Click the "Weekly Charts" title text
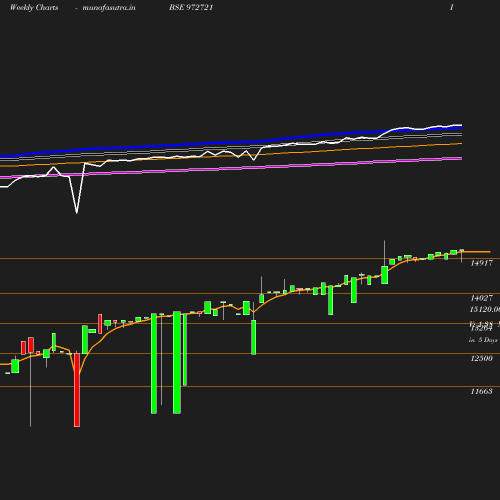Screen dimensions: 500x500 point(34,8)
